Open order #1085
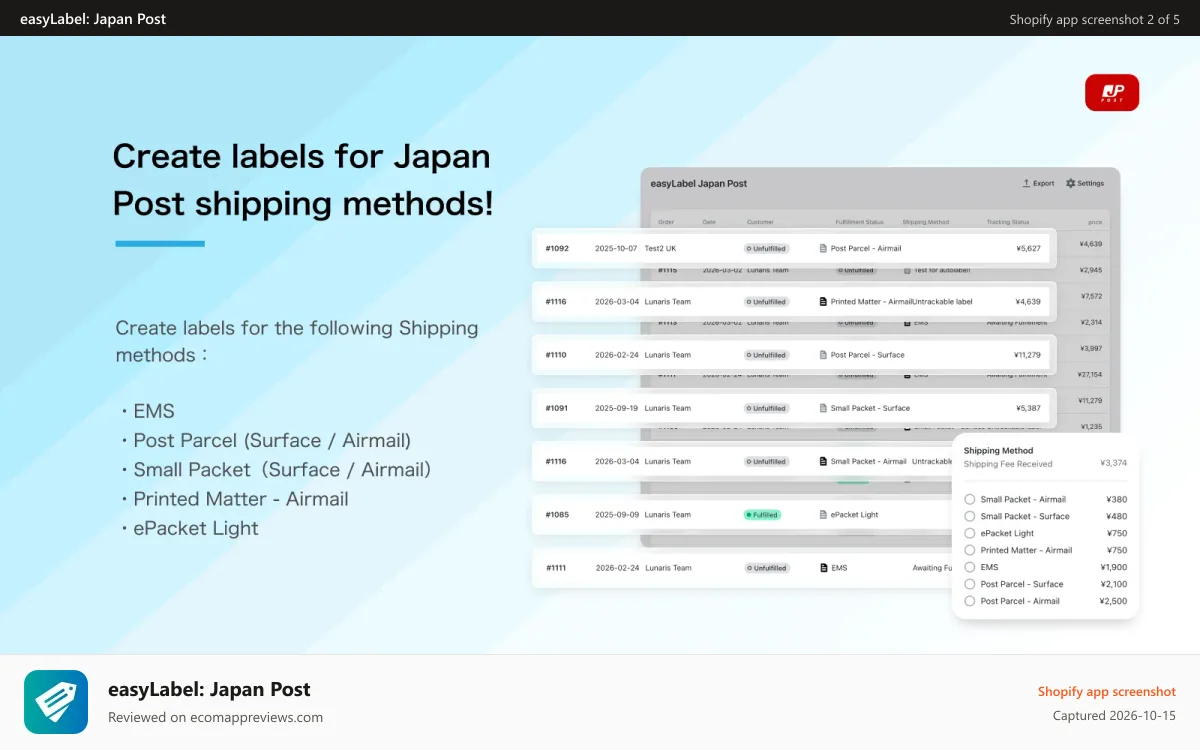Image resolution: width=1200 pixels, height=750 pixels. coord(557,515)
